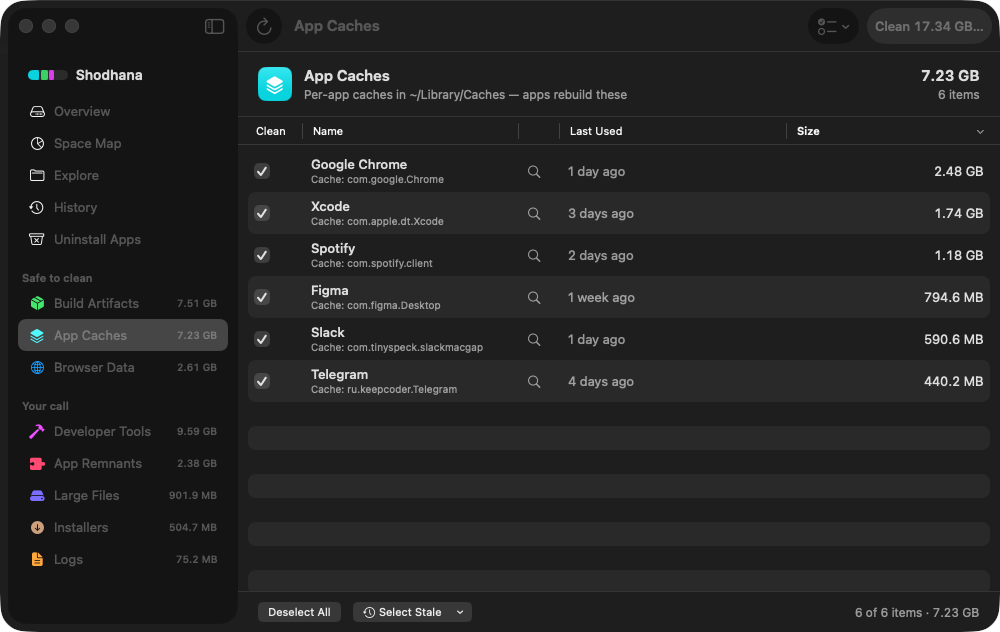Uncheck Spotify cache checkbox

click(x=262, y=256)
